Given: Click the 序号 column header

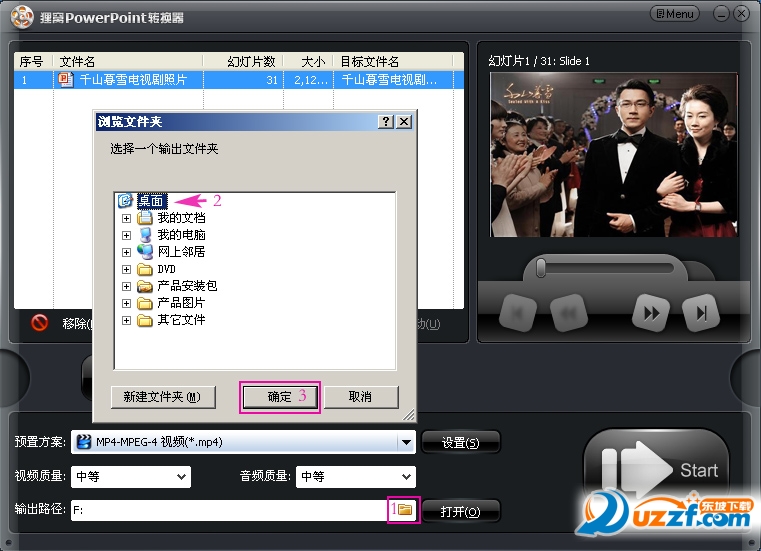Looking at the screenshot, I should click(x=32, y=61).
